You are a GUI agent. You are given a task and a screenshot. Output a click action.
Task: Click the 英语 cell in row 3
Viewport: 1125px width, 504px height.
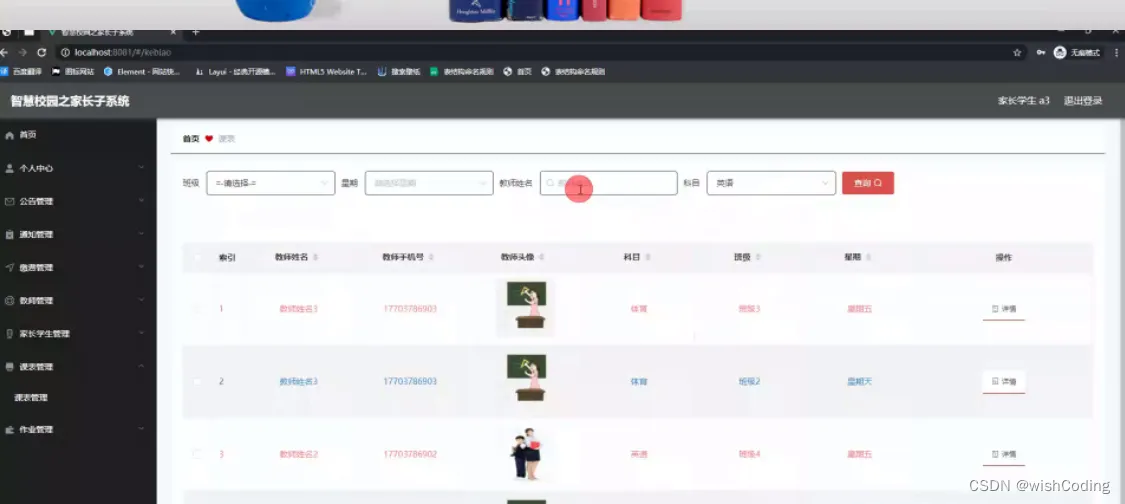(x=639, y=454)
